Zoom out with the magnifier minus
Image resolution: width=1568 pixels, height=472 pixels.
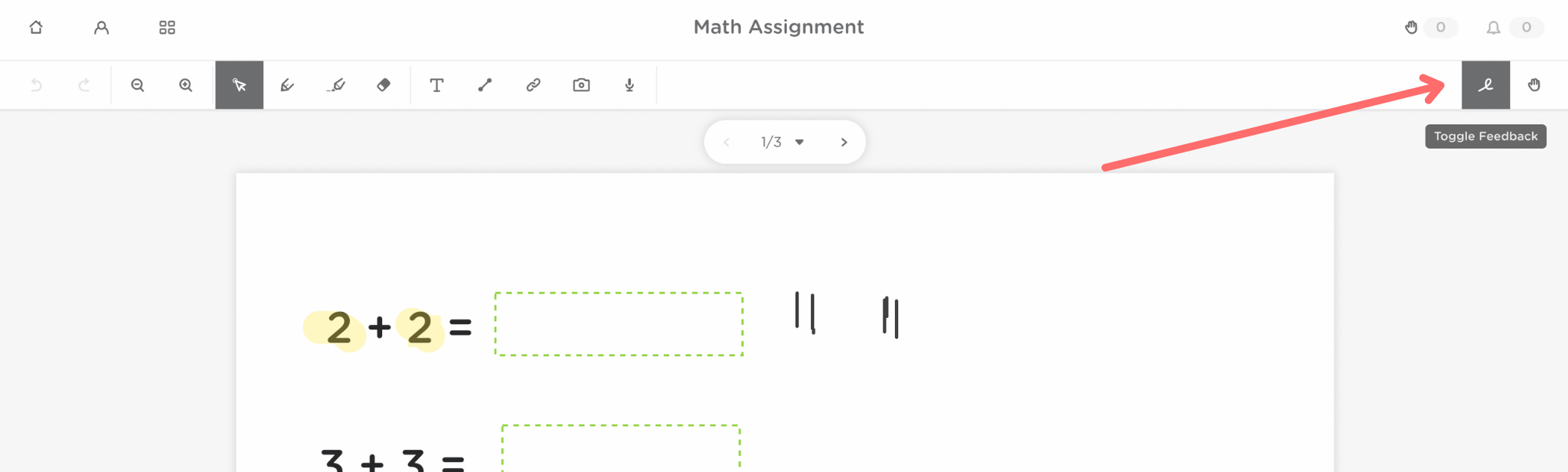138,85
